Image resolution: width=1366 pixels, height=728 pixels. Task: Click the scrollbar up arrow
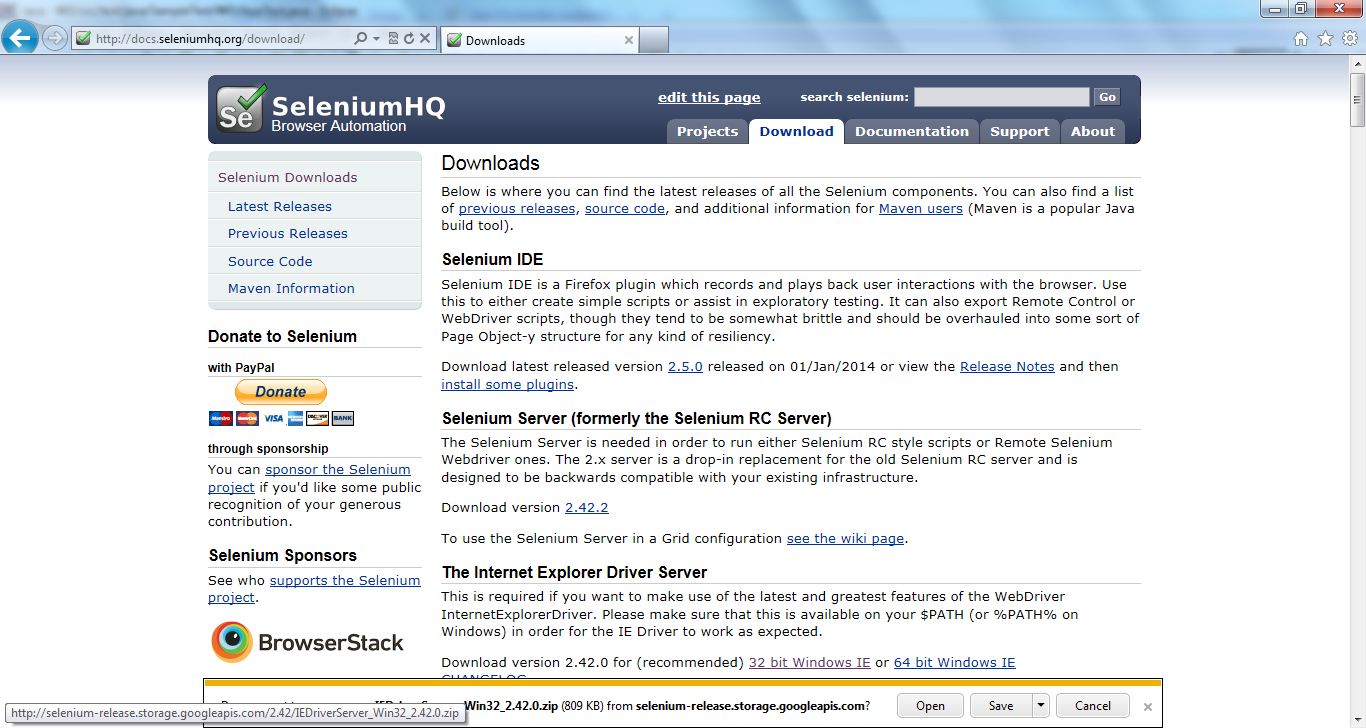pos(1357,66)
